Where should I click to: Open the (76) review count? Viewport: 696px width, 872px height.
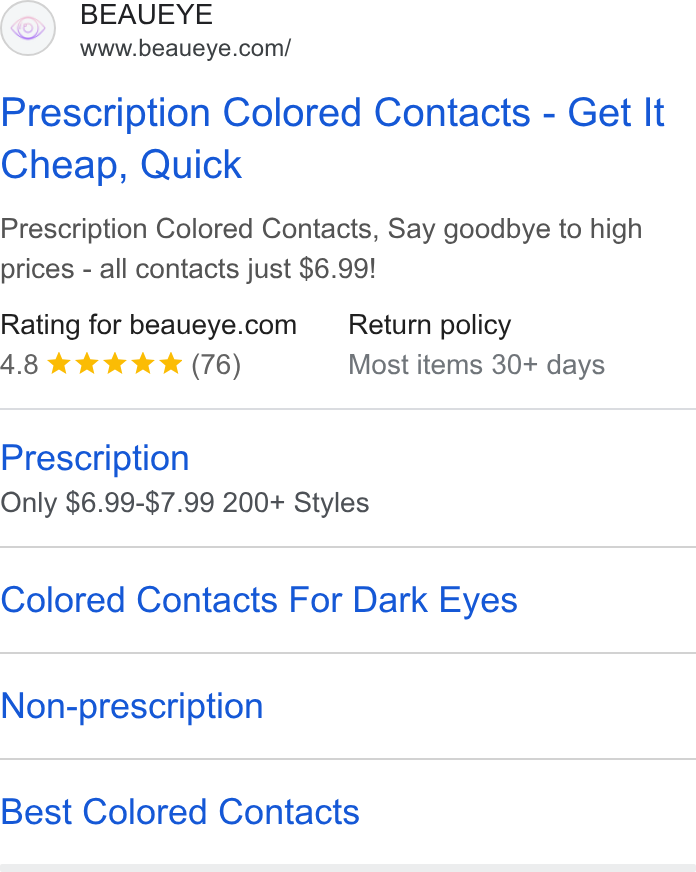(216, 365)
